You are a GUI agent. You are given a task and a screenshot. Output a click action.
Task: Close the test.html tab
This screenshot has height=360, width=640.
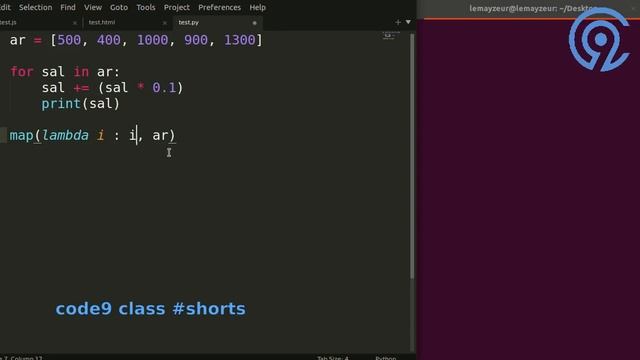[x=164, y=23]
